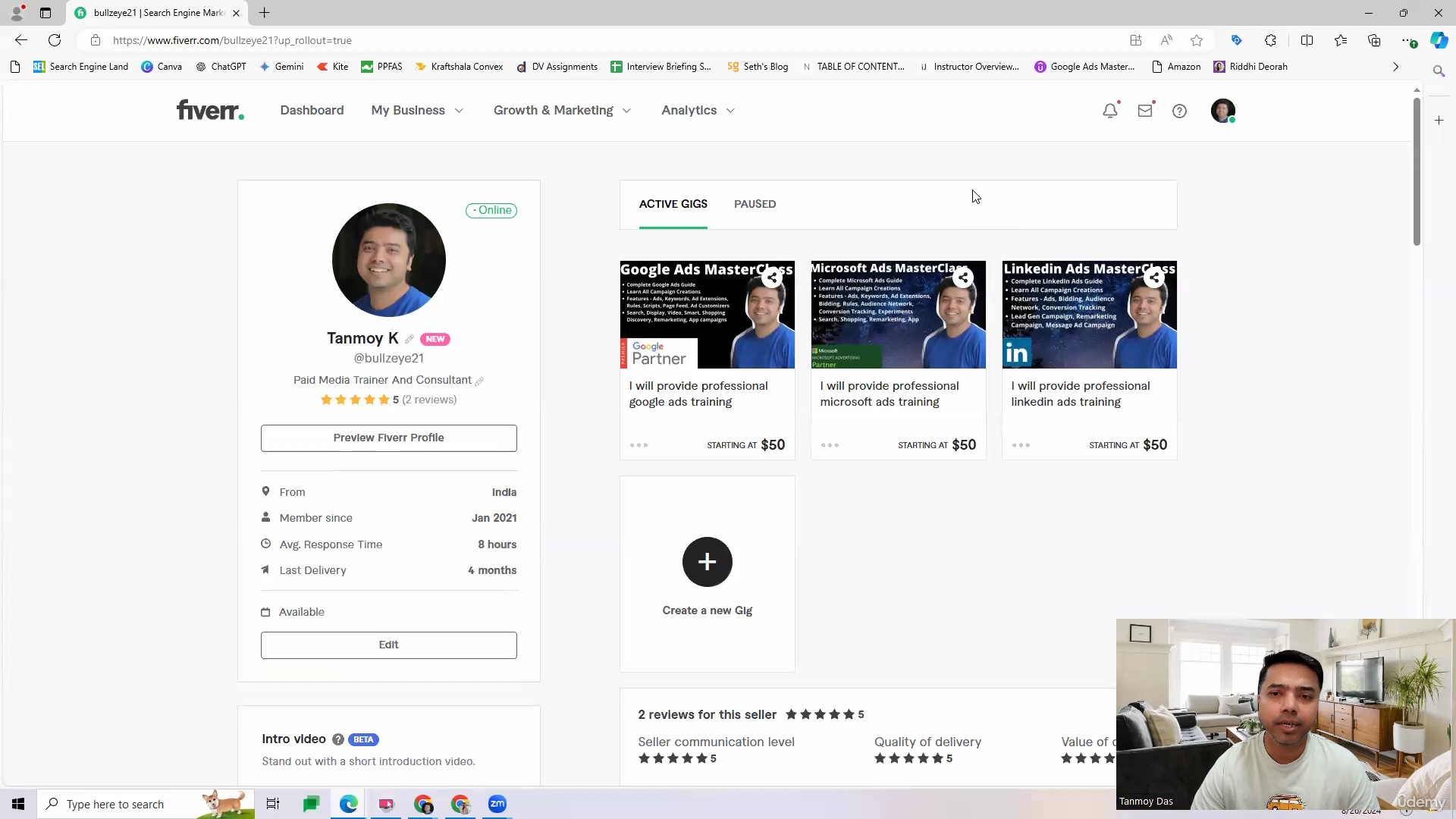Open the inbox envelope icon
This screenshot has width=1456, height=819.
click(1145, 111)
